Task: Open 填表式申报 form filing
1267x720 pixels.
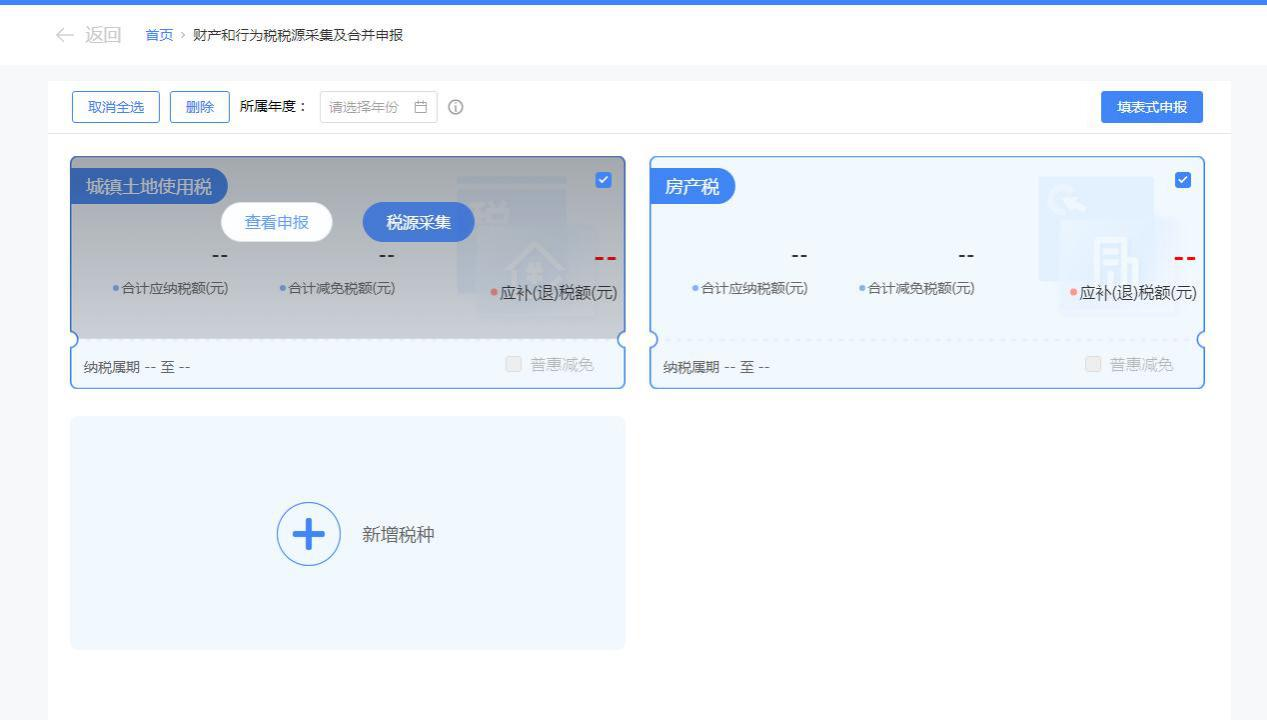Action: tap(1151, 107)
